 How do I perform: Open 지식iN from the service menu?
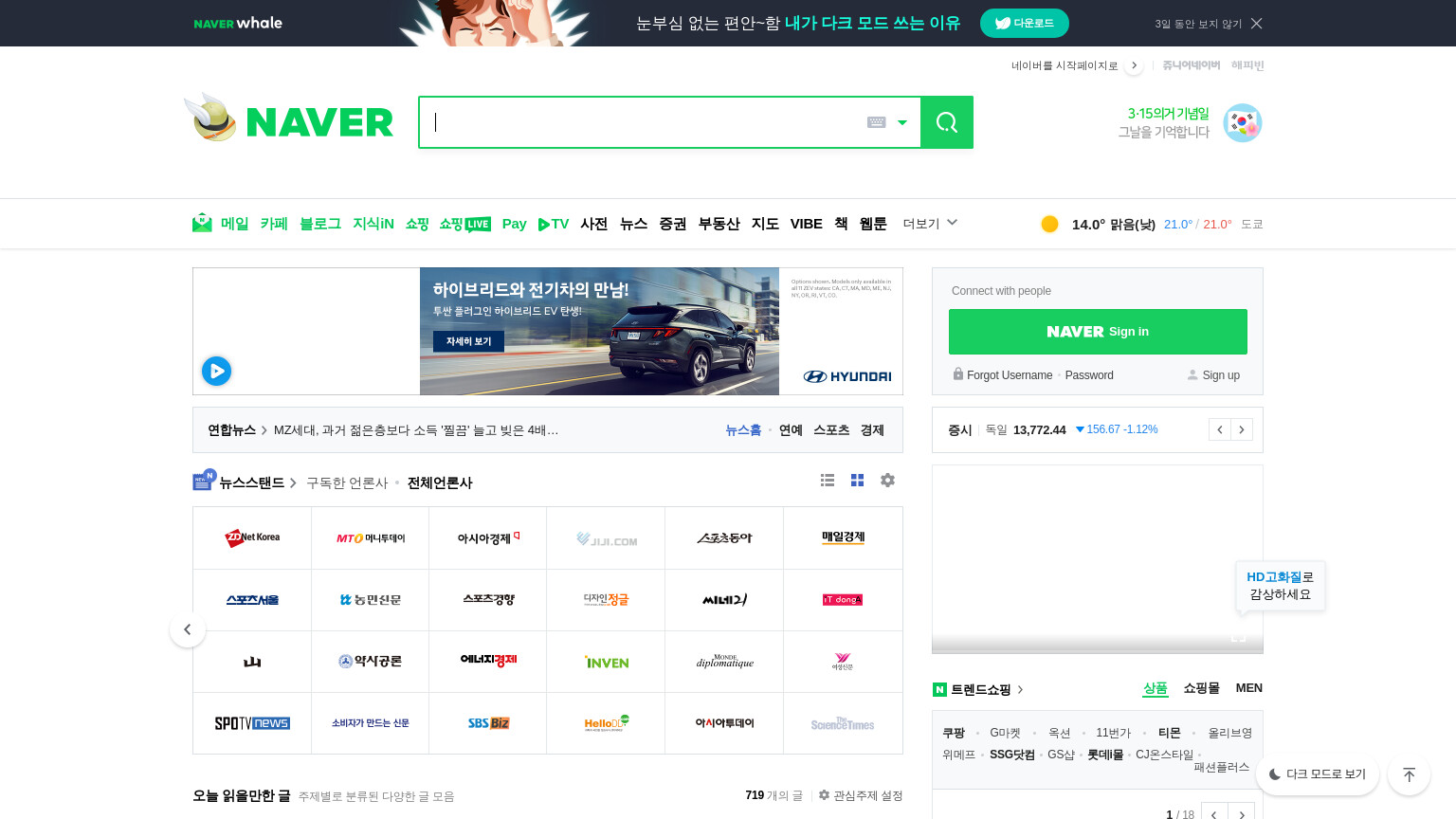pyautogui.click(x=373, y=224)
